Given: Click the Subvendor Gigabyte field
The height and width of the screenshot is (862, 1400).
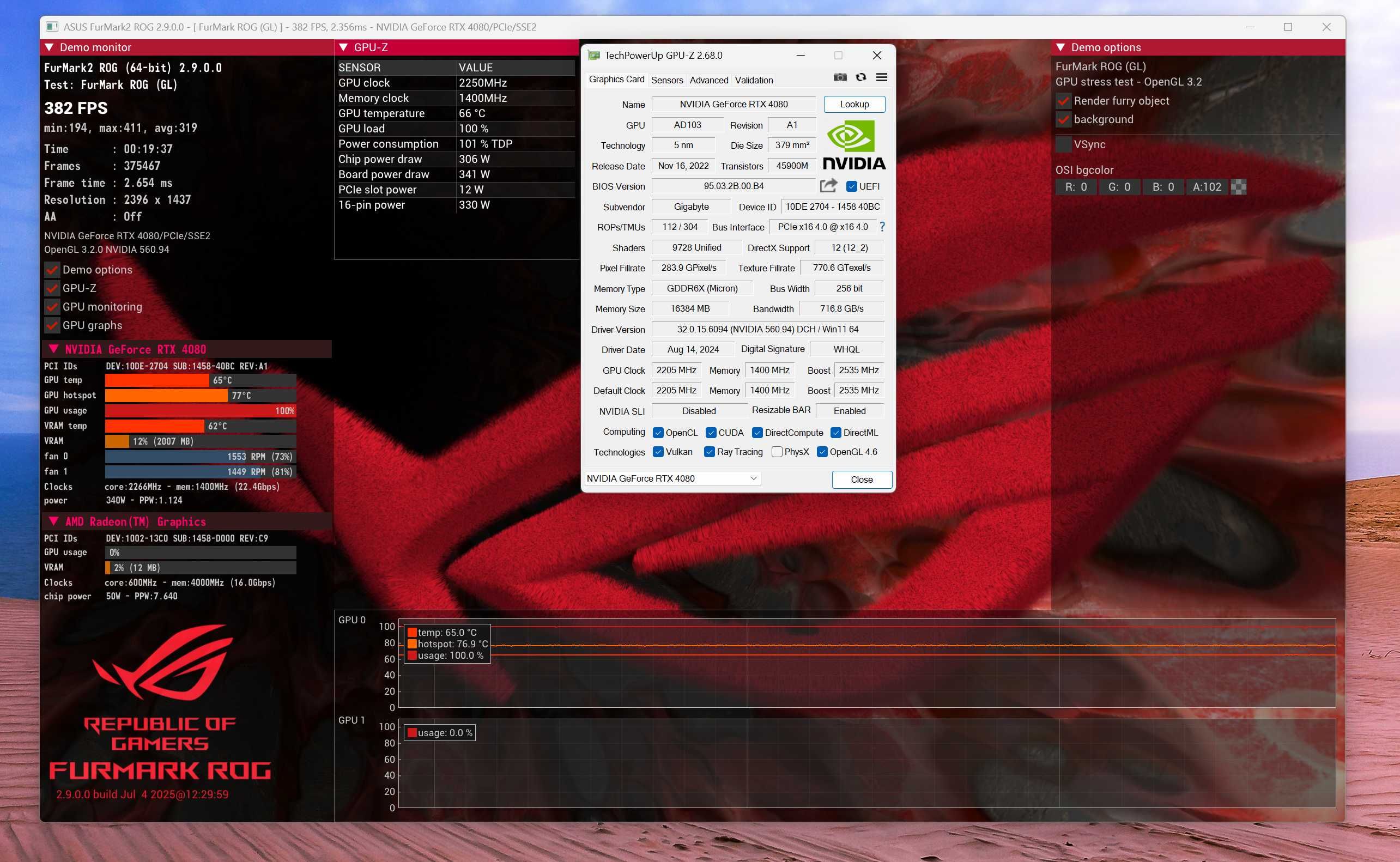Looking at the screenshot, I should click(x=691, y=207).
